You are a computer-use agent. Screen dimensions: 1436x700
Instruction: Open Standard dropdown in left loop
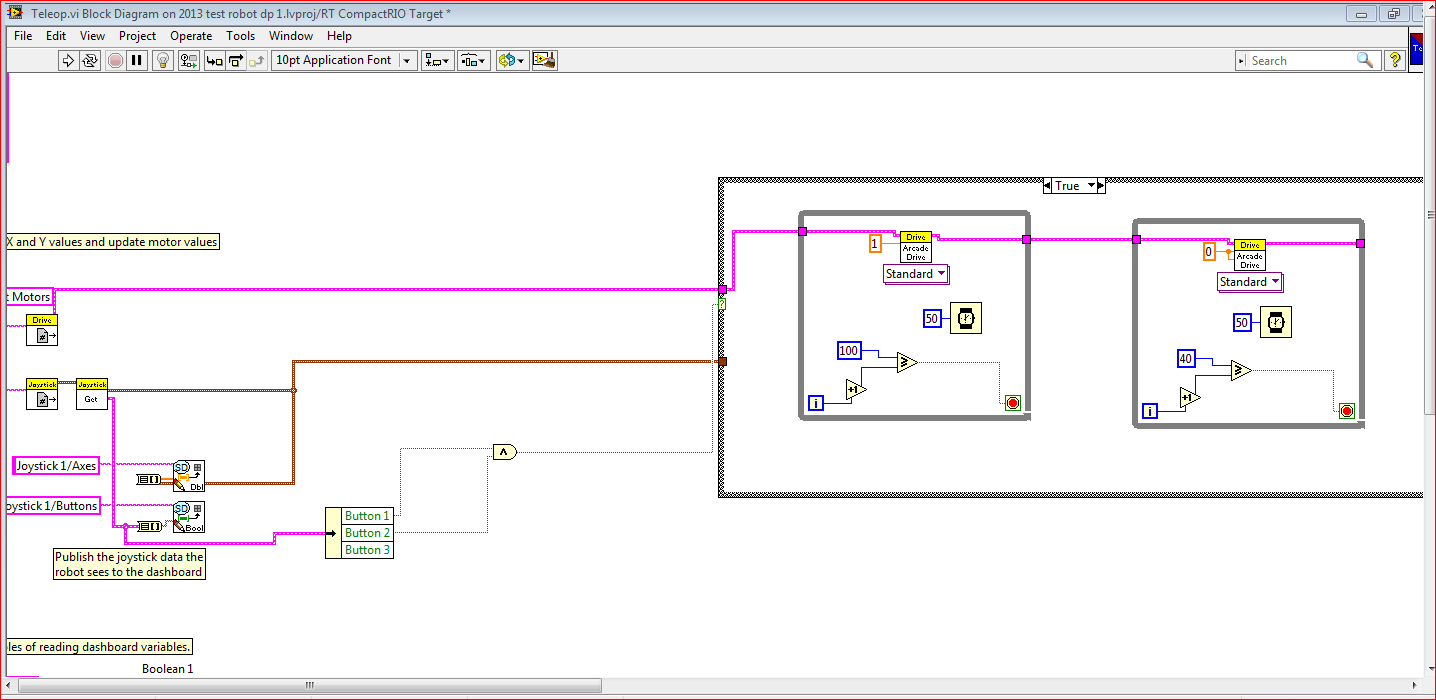coord(916,274)
